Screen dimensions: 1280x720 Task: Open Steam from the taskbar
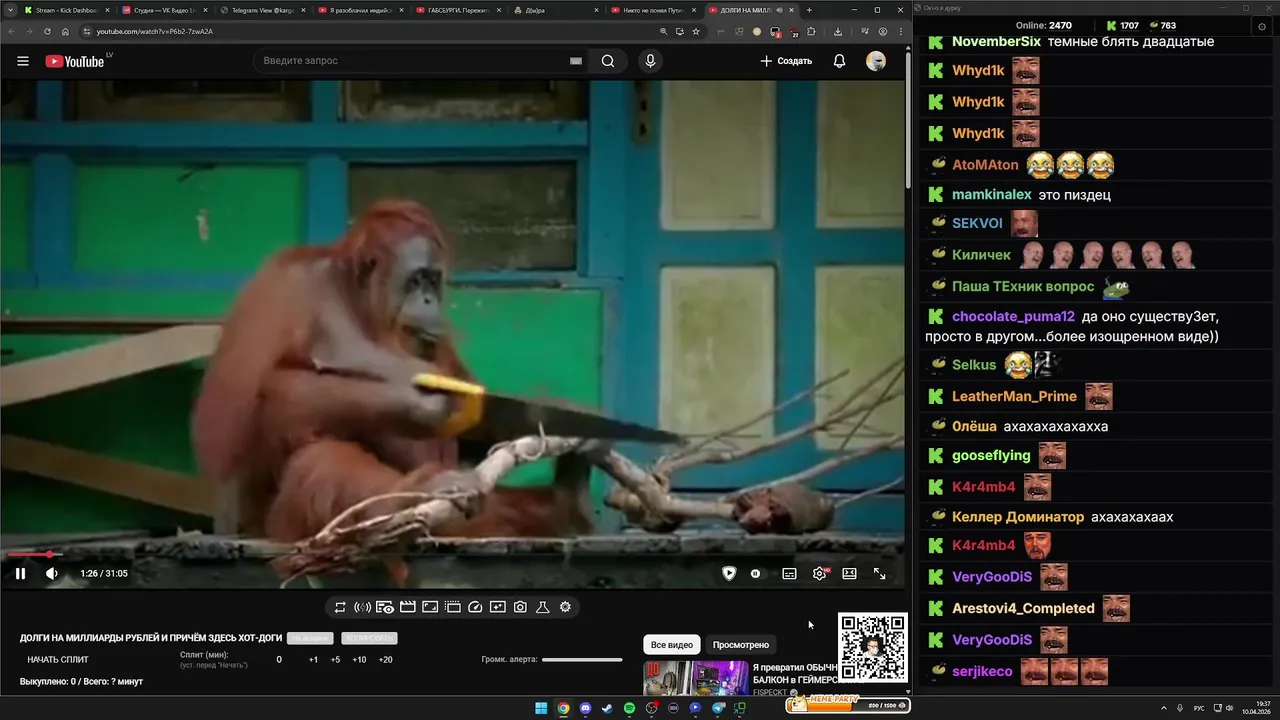pyautogui.click(x=607, y=708)
